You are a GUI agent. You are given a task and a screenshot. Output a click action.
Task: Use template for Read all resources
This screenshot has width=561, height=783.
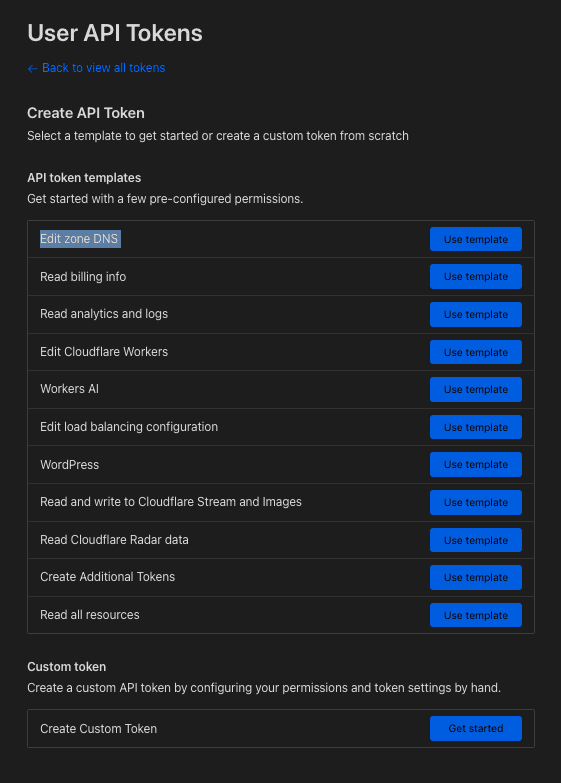click(476, 615)
